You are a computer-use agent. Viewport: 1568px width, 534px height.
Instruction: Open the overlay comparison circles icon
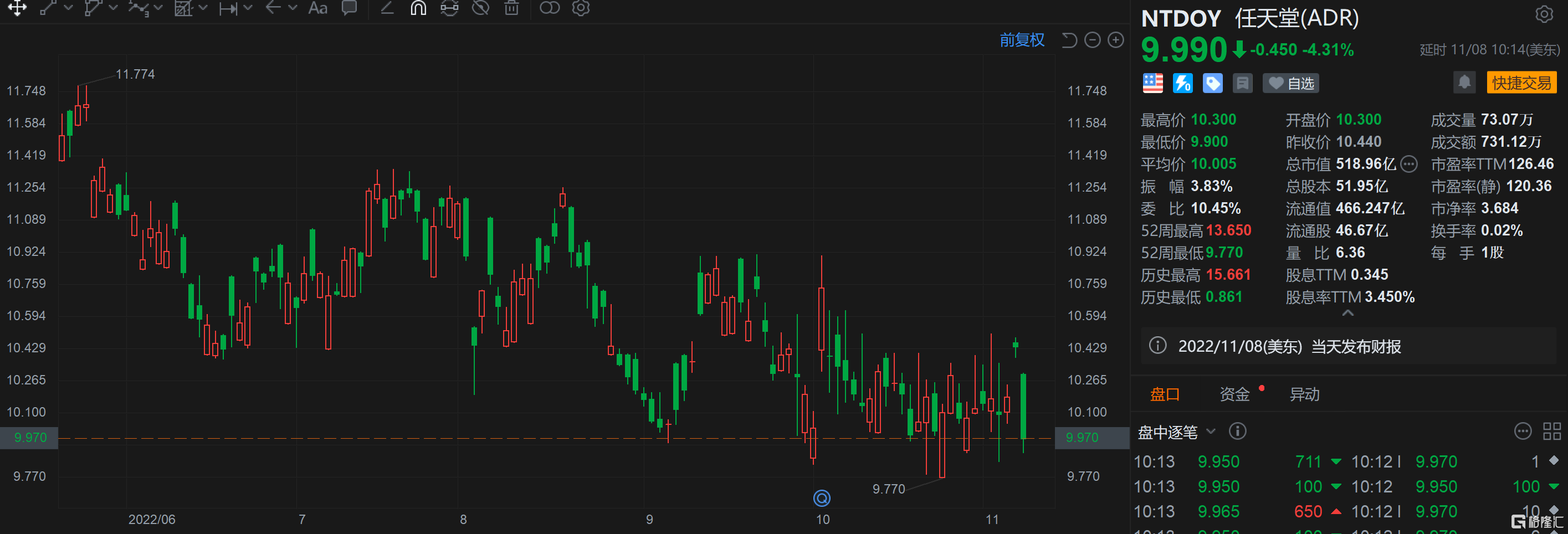pos(550,8)
